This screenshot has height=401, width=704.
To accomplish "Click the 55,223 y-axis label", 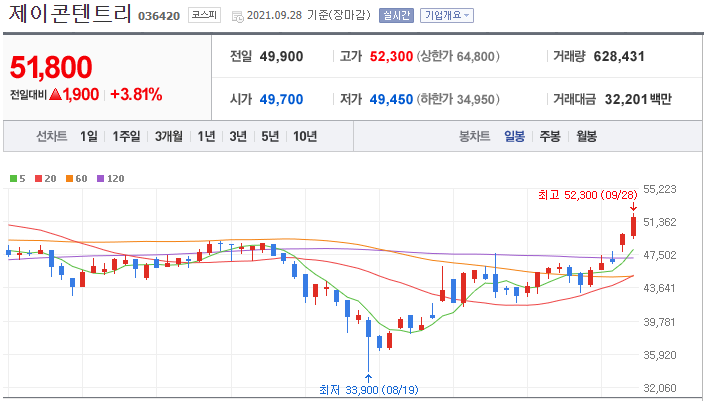I will (x=660, y=189).
